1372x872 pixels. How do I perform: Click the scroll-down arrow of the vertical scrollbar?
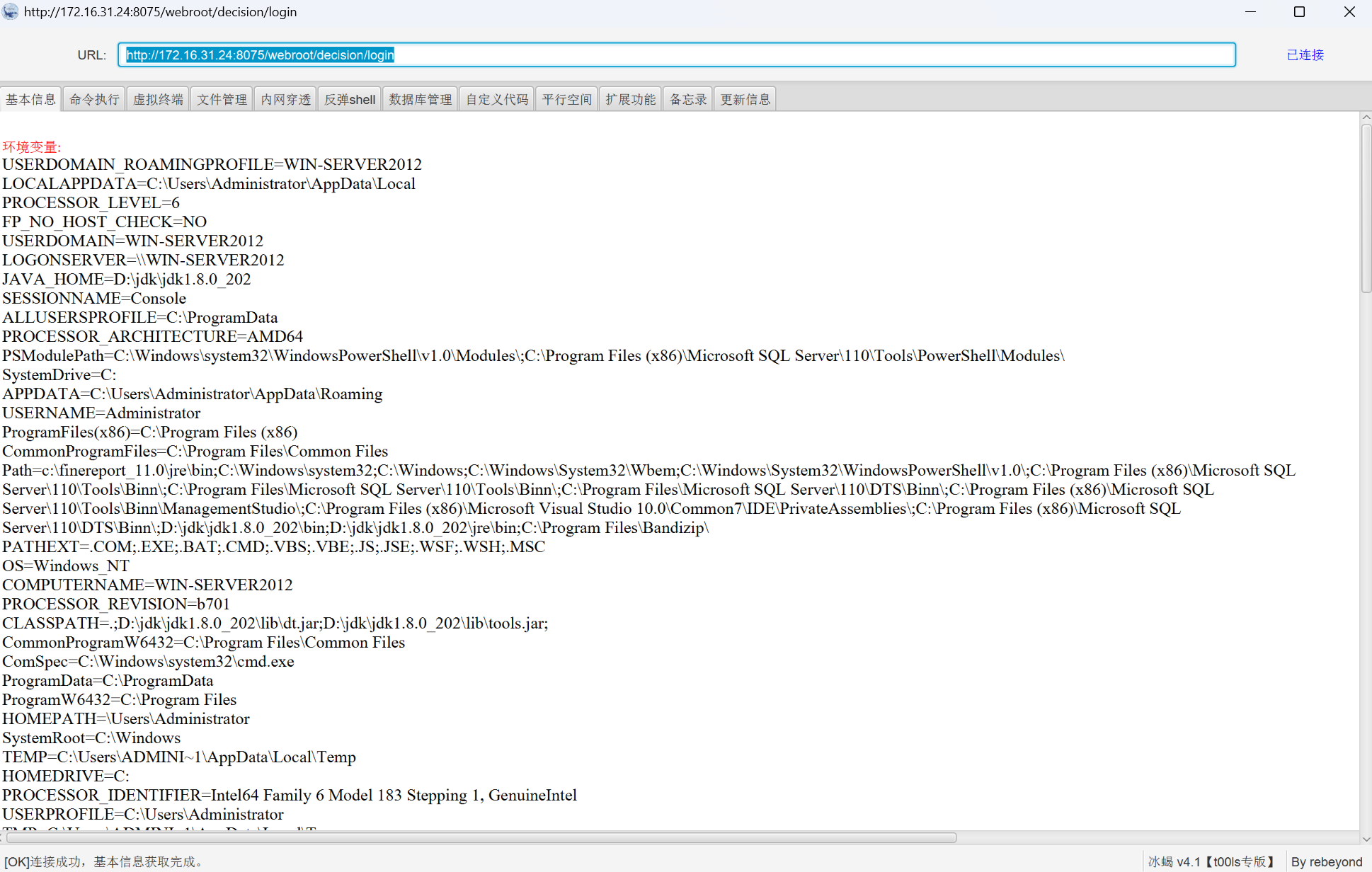(x=1366, y=839)
